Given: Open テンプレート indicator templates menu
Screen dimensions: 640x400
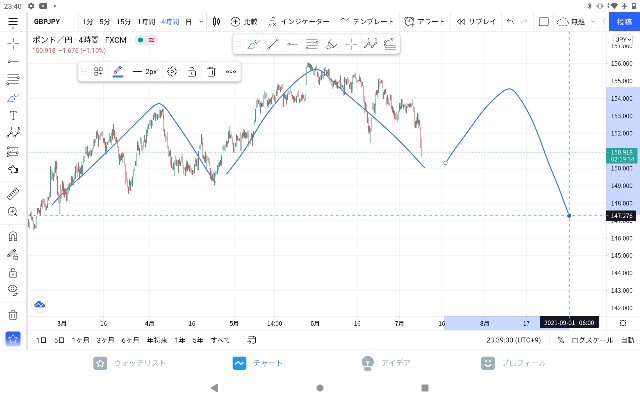Looking at the screenshot, I should pyautogui.click(x=367, y=21).
